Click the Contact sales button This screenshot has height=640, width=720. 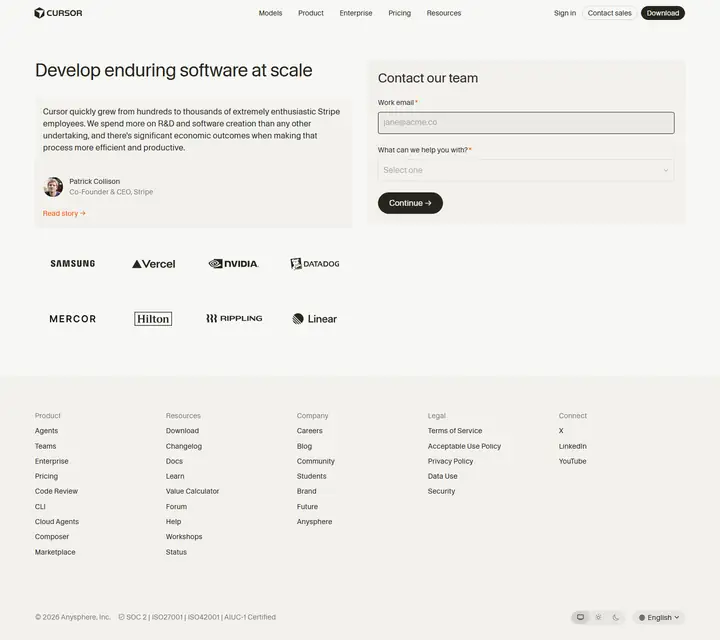(609, 13)
